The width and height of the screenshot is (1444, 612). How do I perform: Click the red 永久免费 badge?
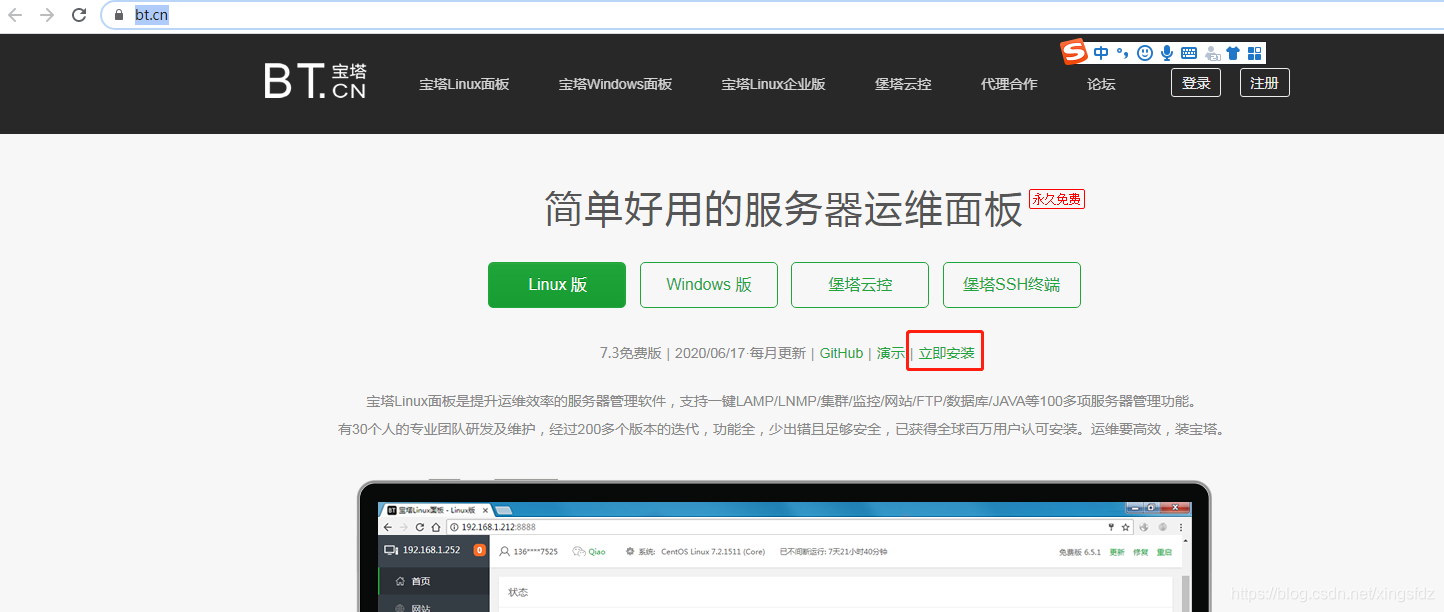[x=1057, y=199]
